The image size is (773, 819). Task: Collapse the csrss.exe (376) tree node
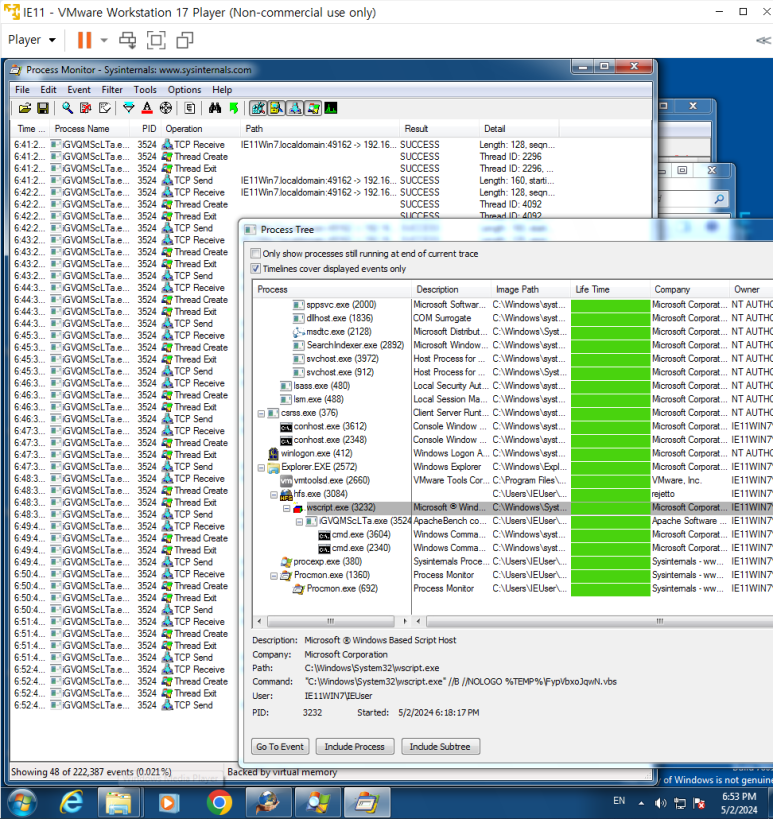click(261, 413)
